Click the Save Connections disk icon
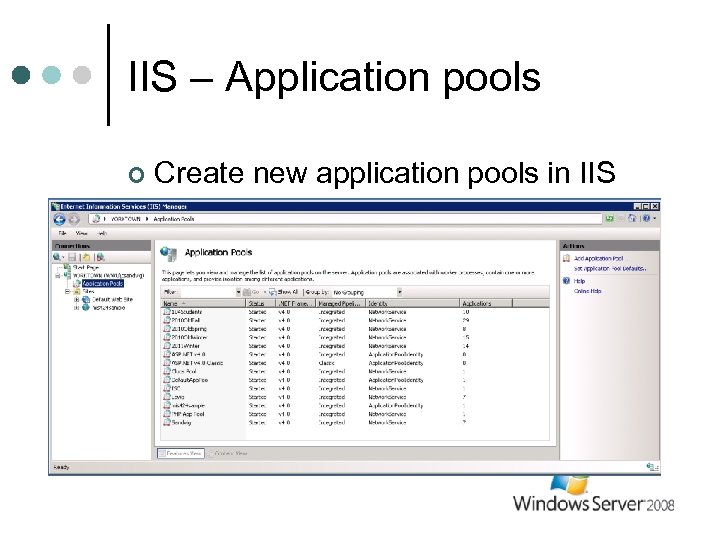 [72, 257]
